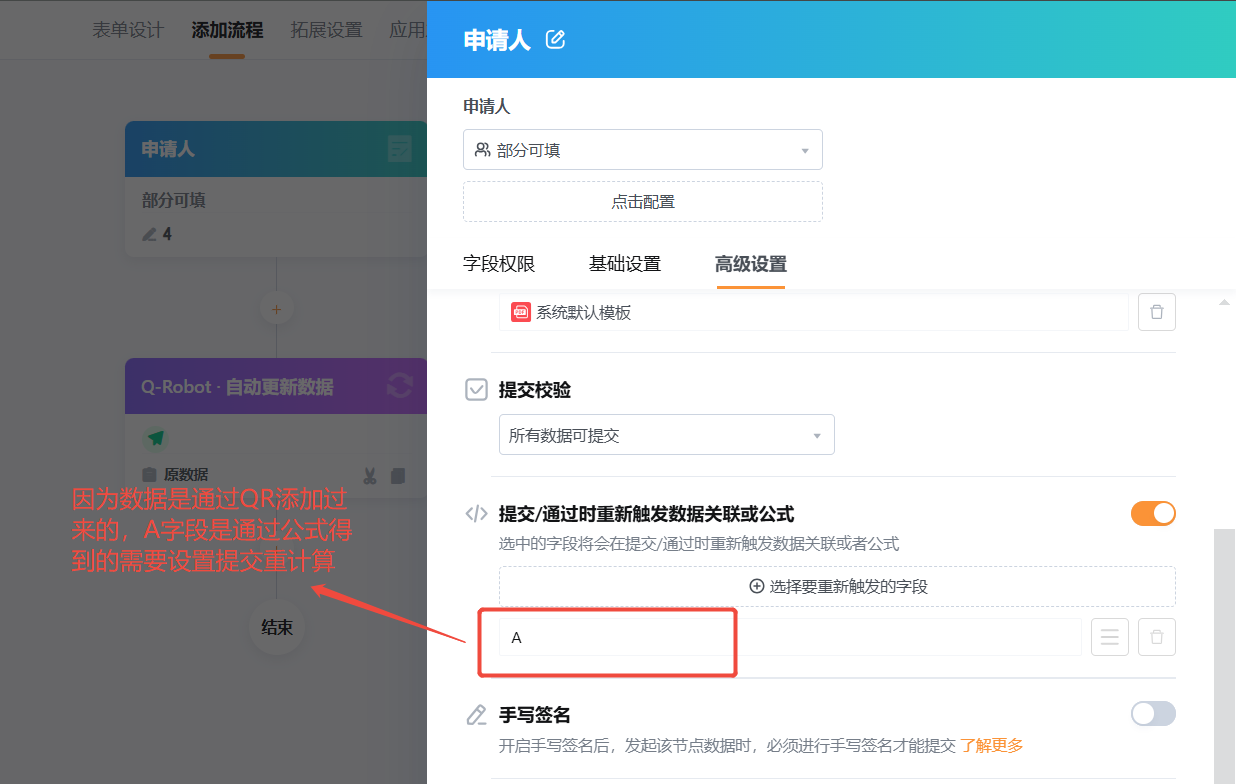1236x784 pixels.
Task: Select the 申请人 flow node header
Action: (x=276, y=149)
